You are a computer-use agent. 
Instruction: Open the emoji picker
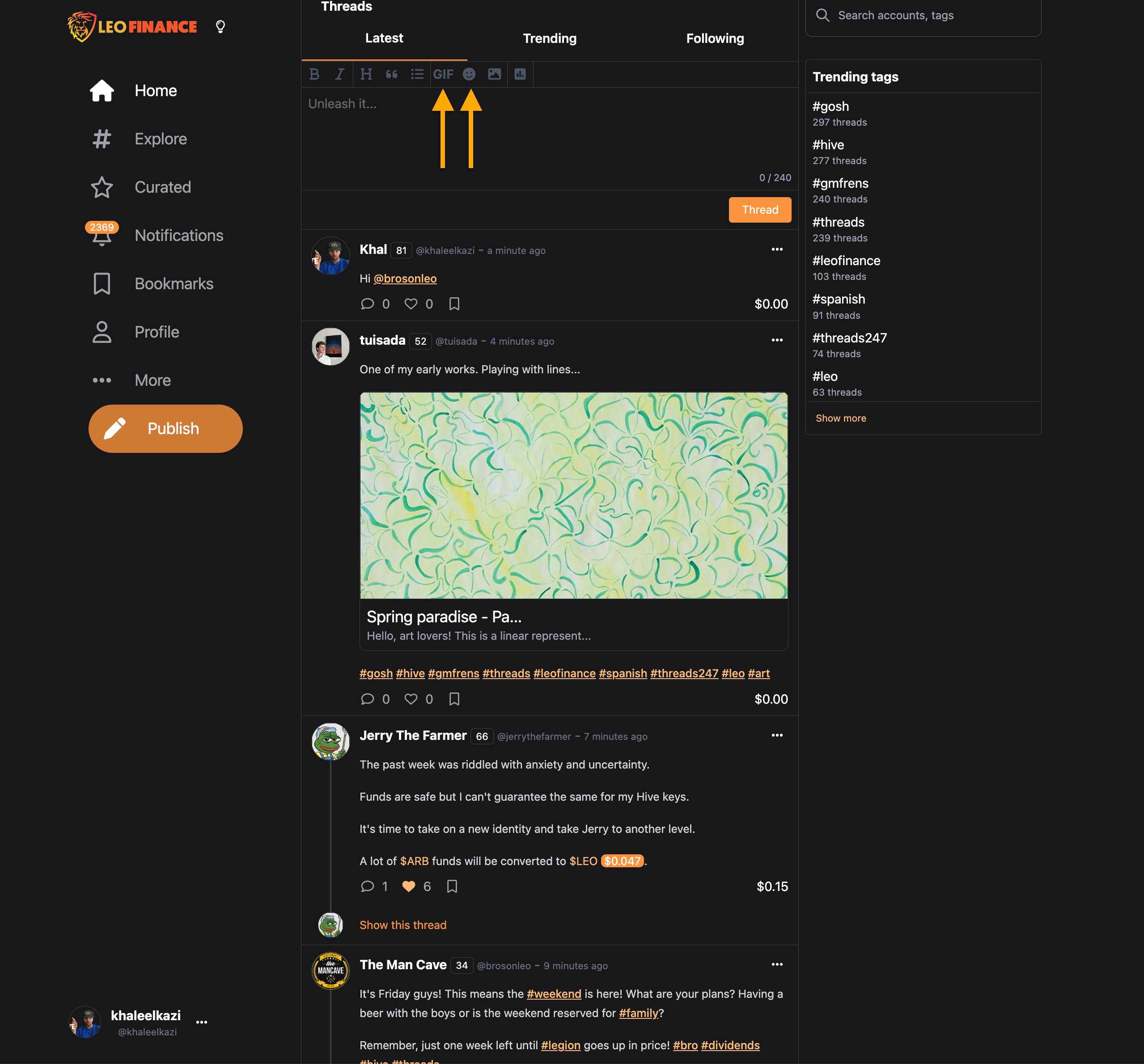pyautogui.click(x=469, y=74)
